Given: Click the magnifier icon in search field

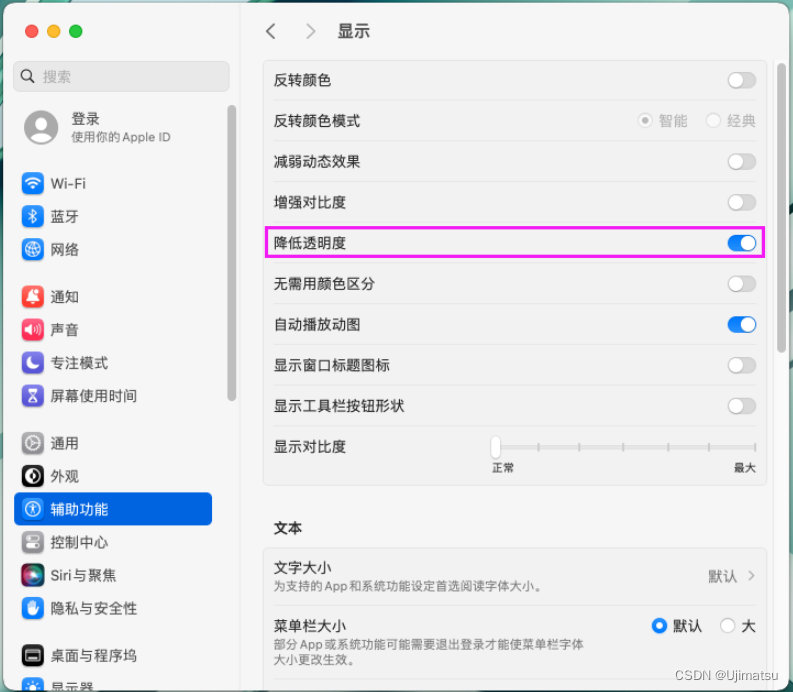Looking at the screenshot, I should point(27,76).
